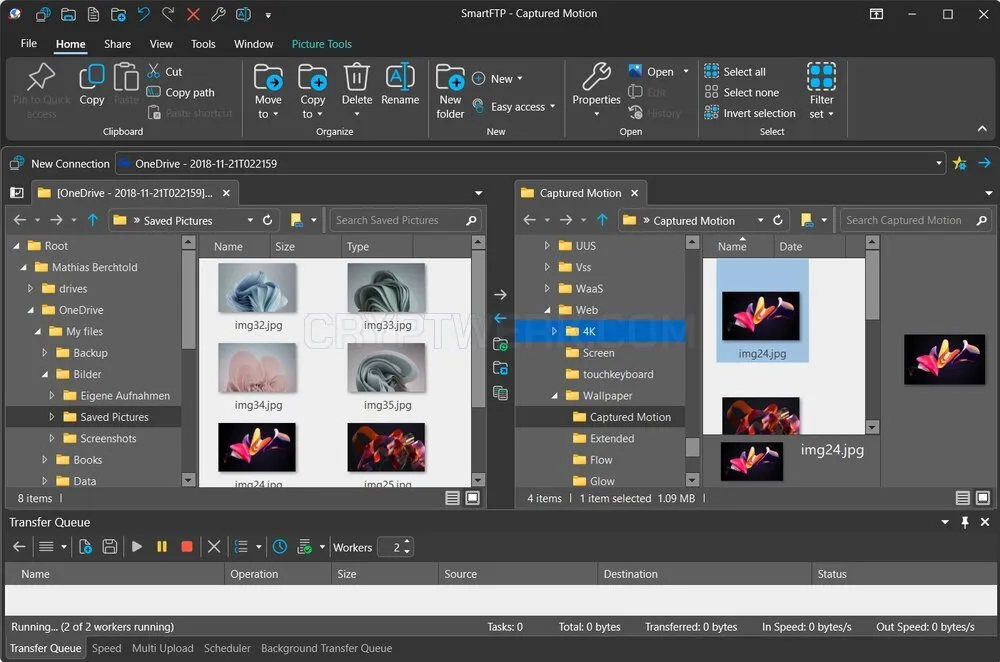Open the Filter set button
Image resolution: width=1000 pixels, height=662 pixels.
click(821, 91)
